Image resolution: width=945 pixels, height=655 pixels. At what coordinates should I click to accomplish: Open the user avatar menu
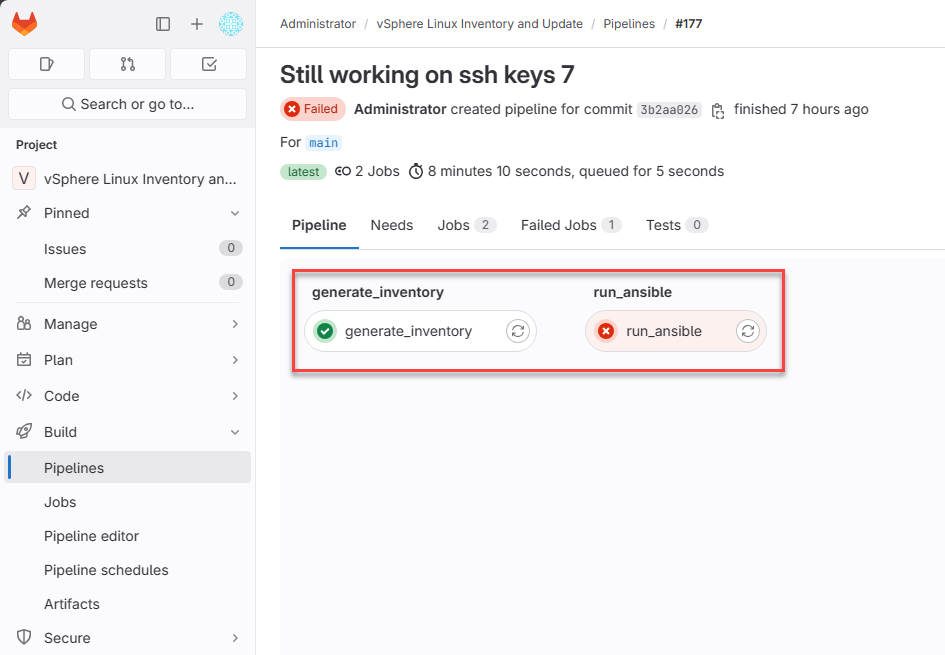tap(231, 24)
